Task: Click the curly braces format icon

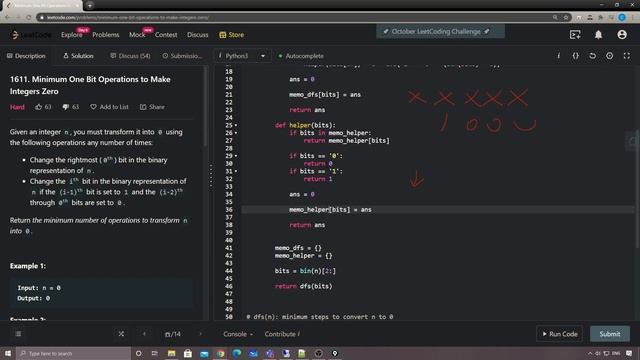Action: (x=576, y=56)
